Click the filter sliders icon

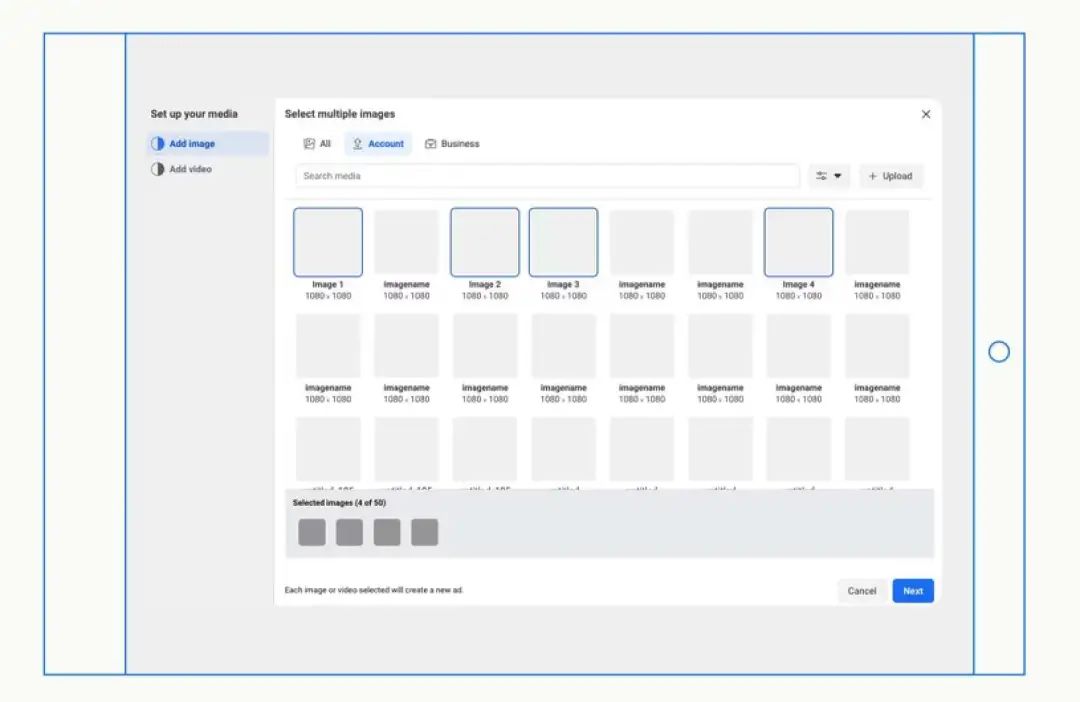821,176
